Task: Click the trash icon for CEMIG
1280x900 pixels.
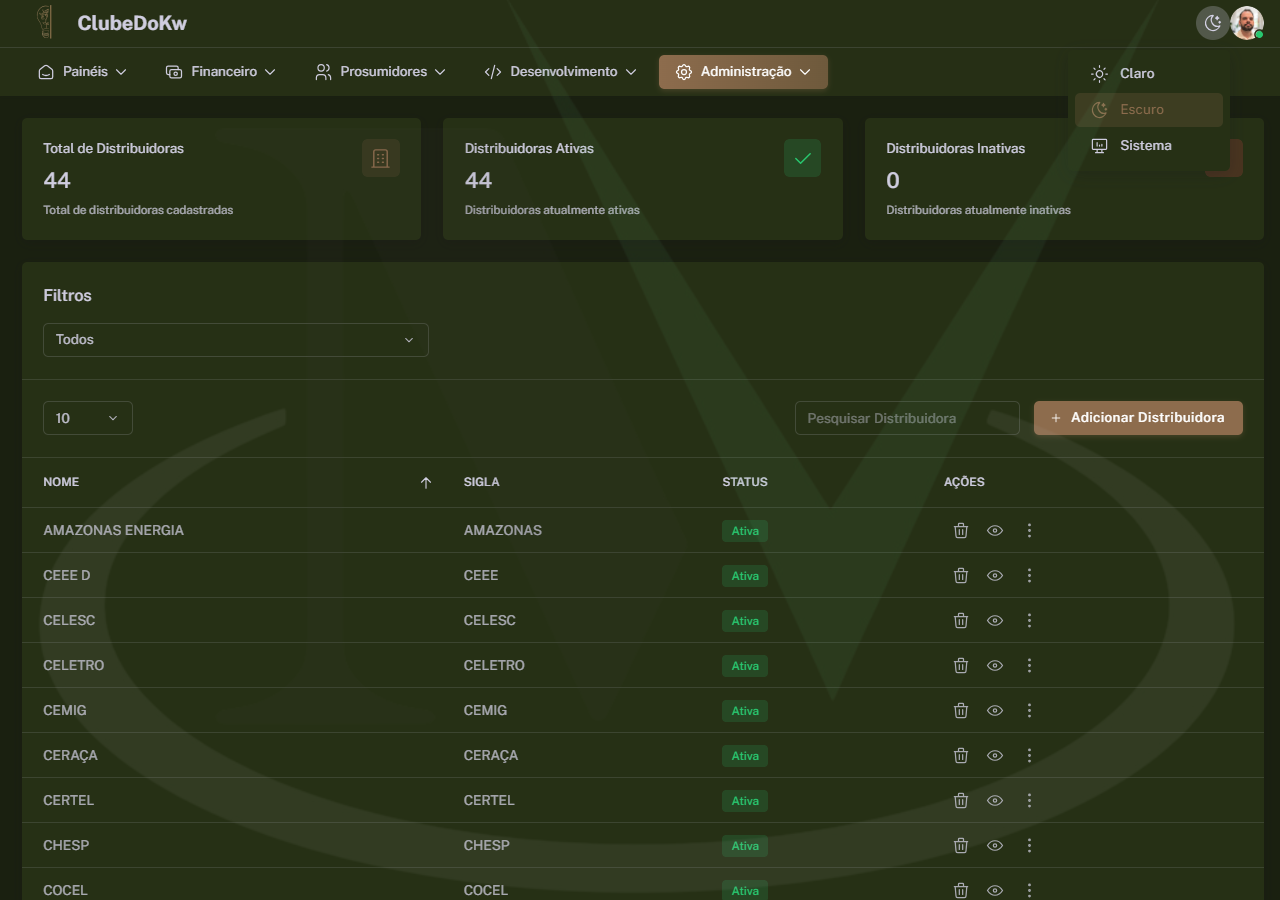Action: click(960, 711)
